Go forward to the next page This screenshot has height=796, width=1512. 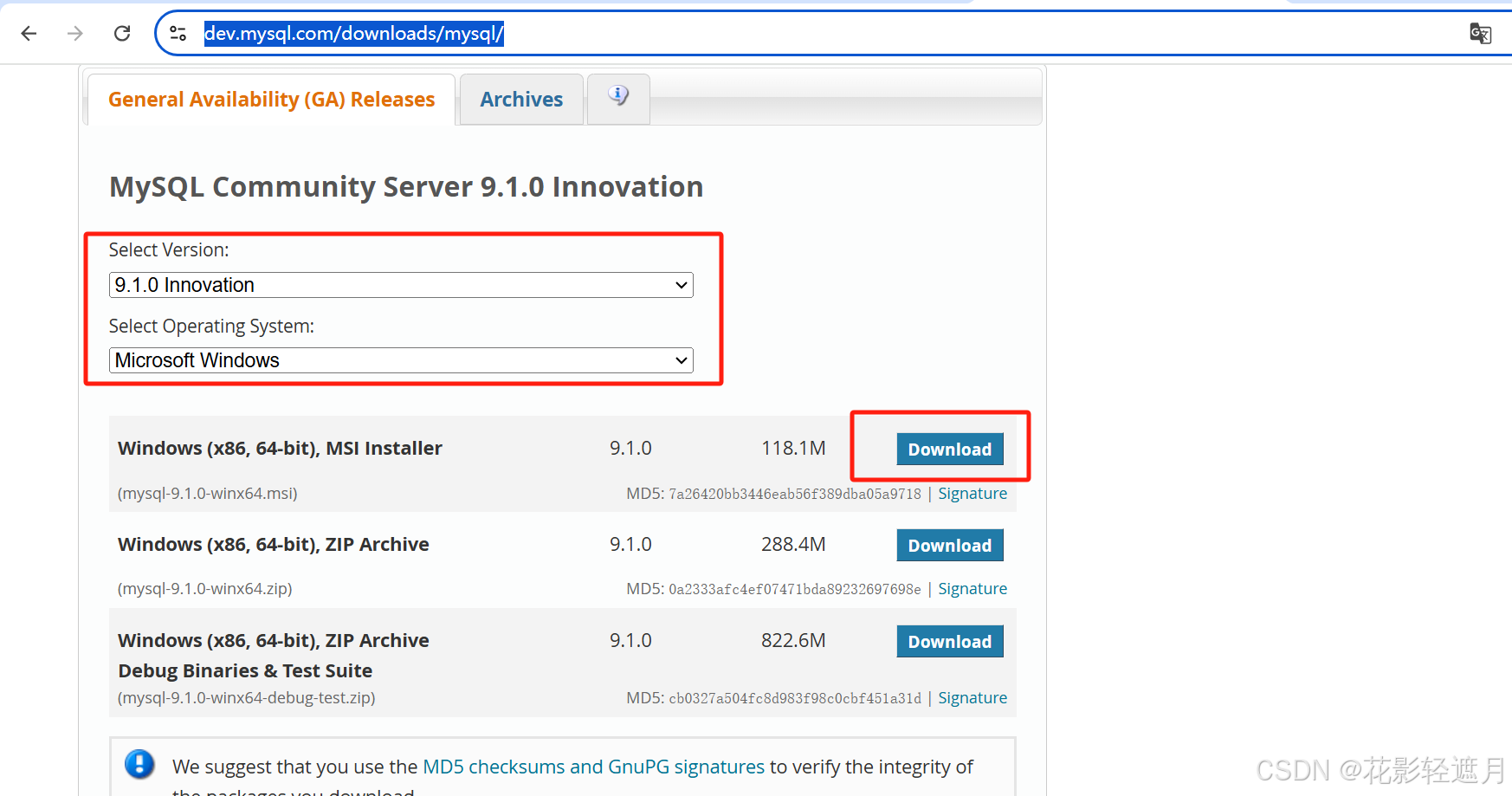pyautogui.click(x=75, y=33)
